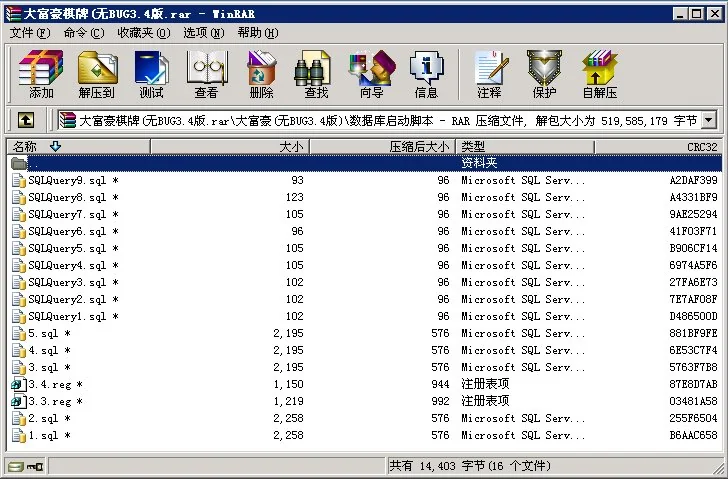Show archive 信息 (Info) icon

426,73
